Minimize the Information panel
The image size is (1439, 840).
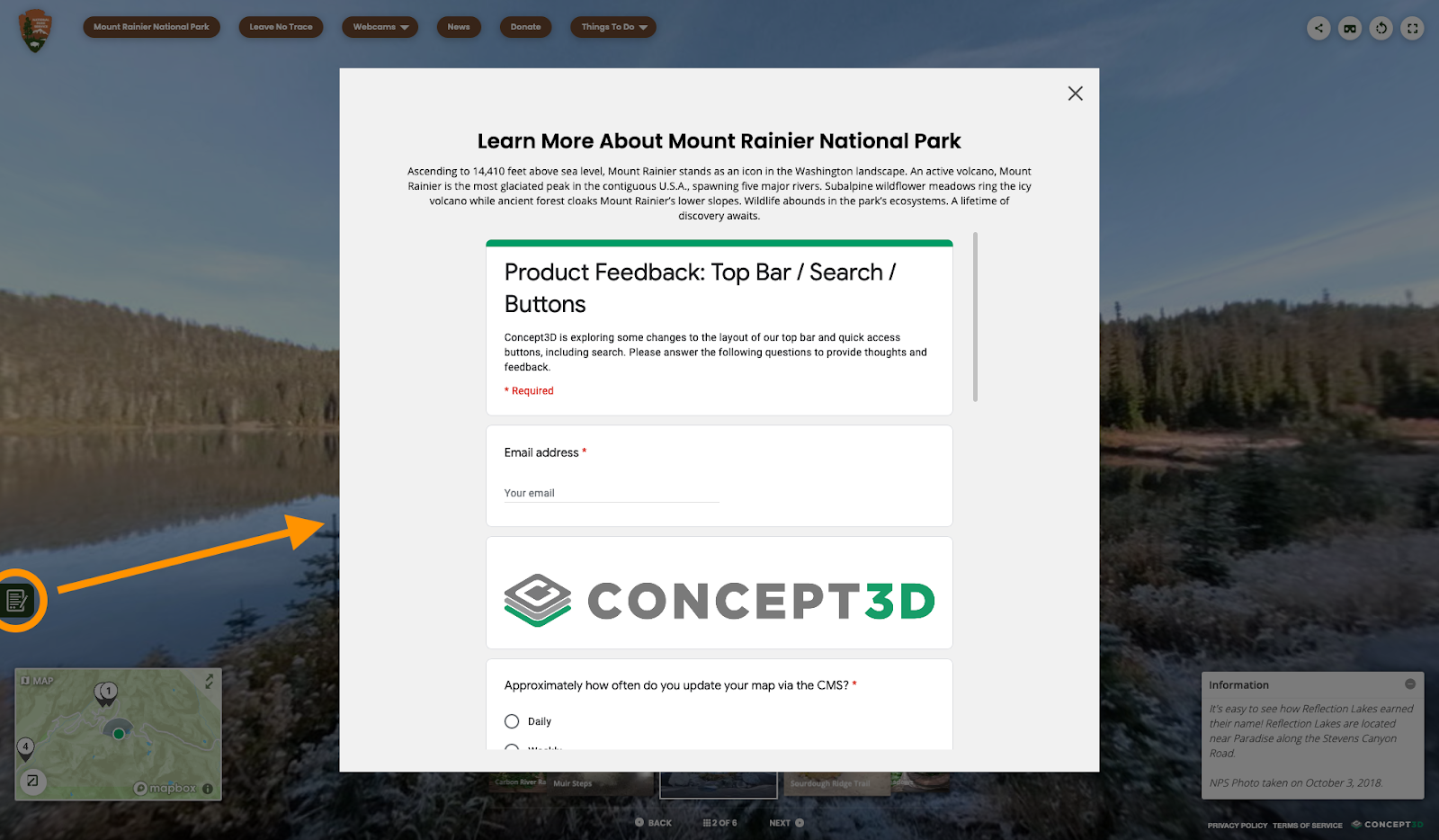click(1410, 684)
